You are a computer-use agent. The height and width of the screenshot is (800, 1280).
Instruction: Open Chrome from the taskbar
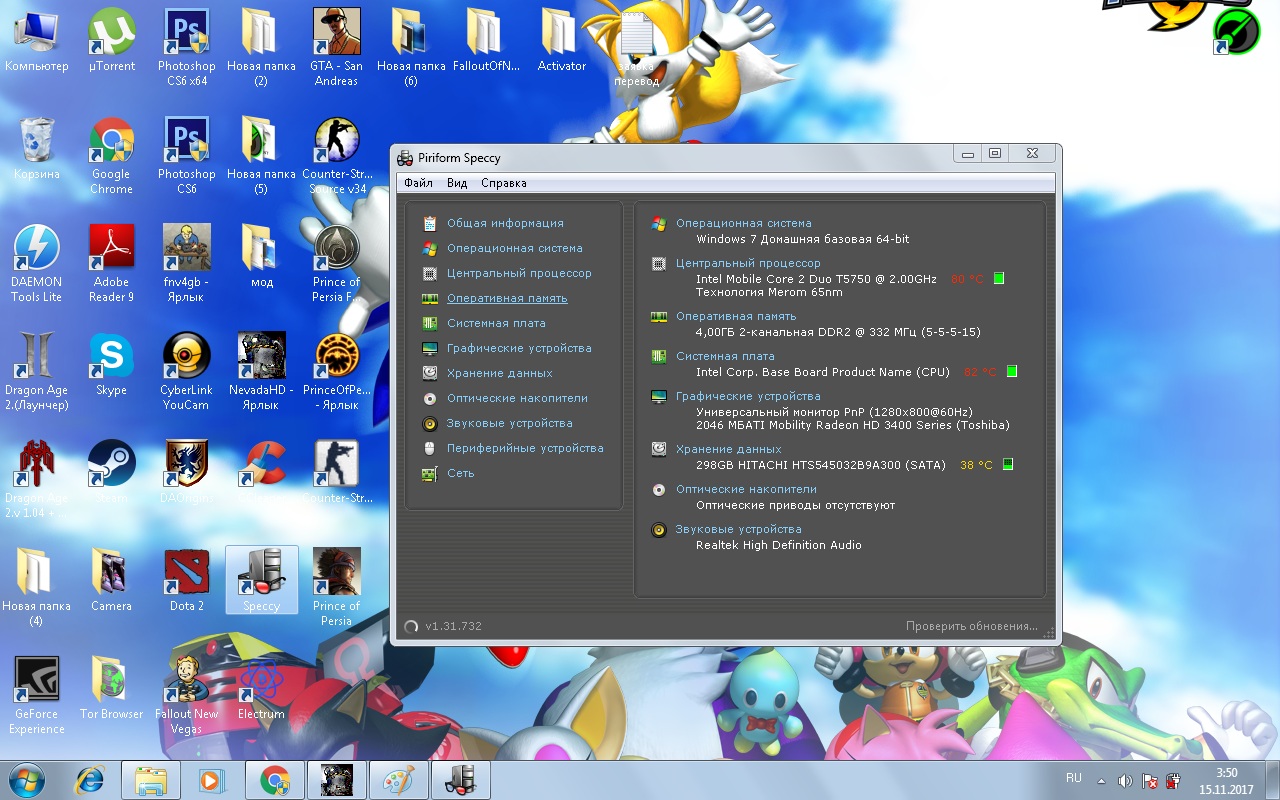(x=275, y=780)
